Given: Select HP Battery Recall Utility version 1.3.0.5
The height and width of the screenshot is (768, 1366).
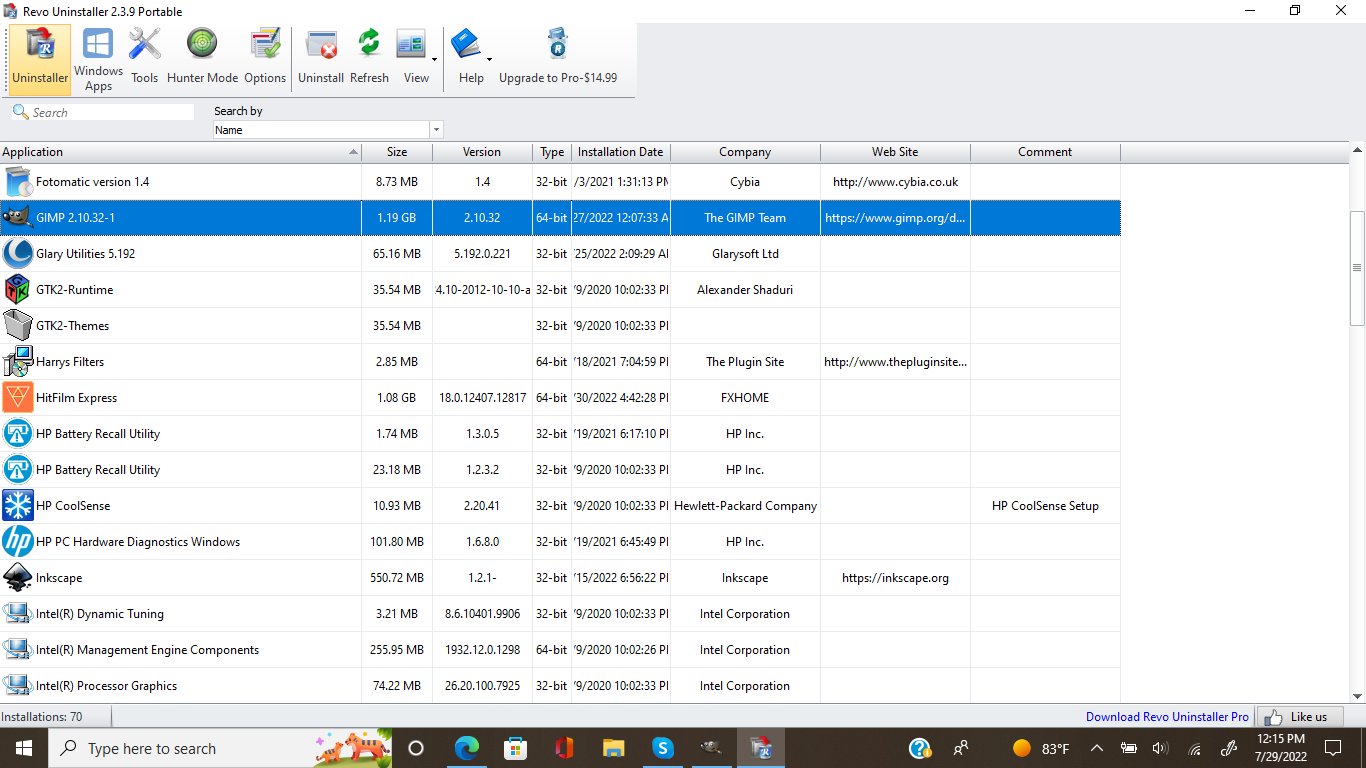Looking at the screenshot, I should [x=560, y=434].
